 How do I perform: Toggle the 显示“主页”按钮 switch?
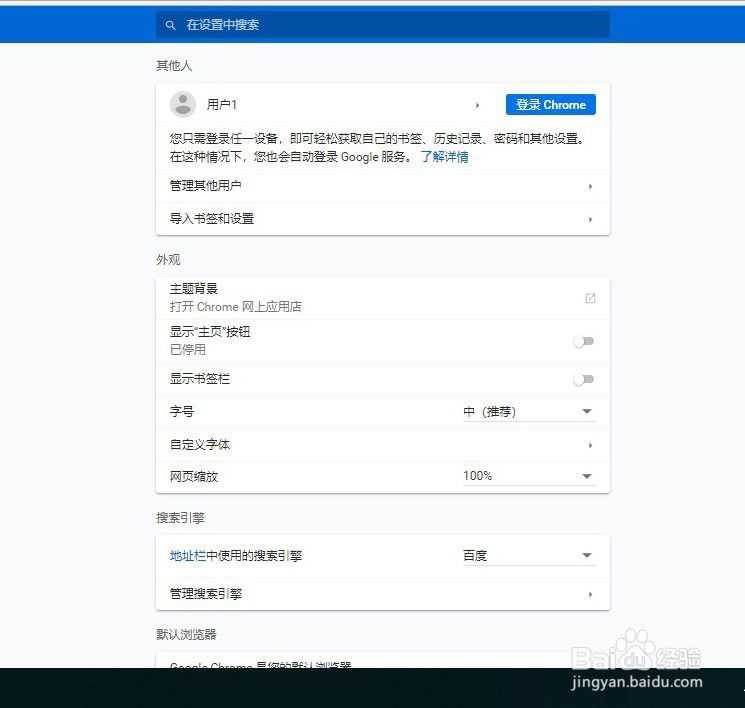tap(584, 341)
